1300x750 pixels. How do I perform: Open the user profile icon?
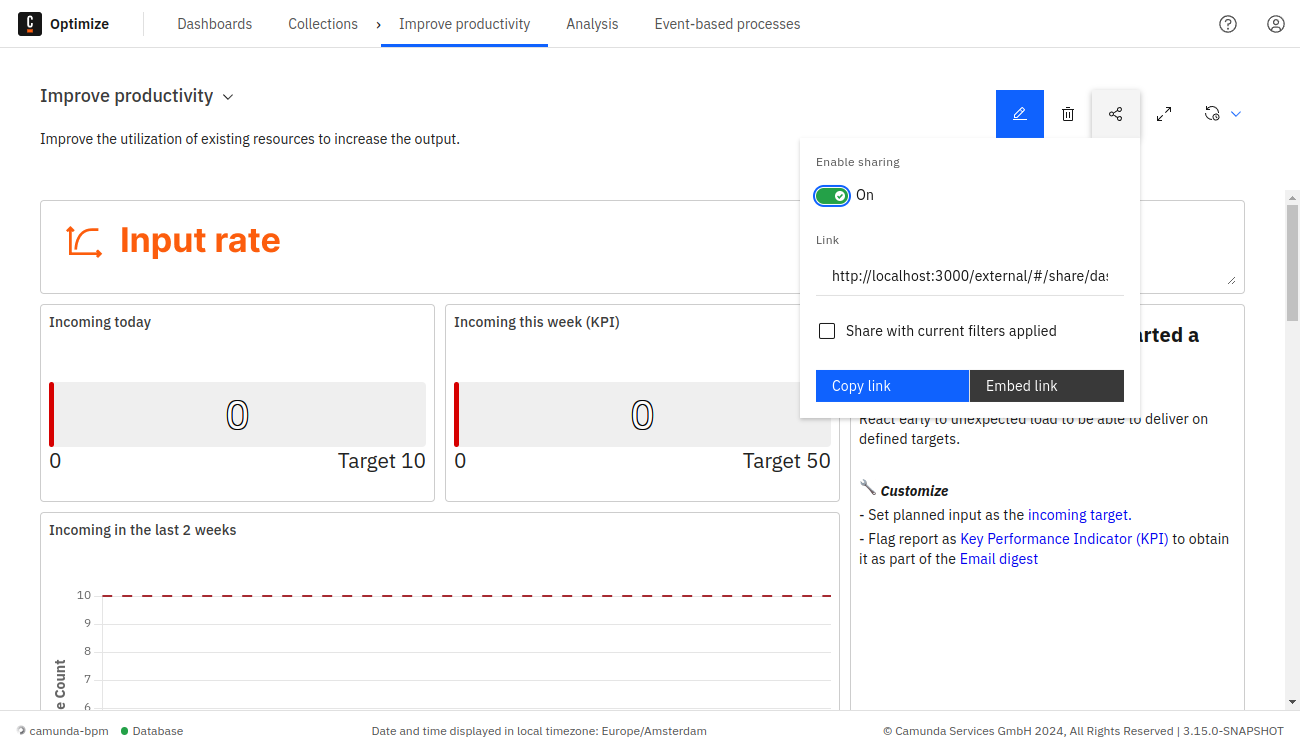click(1276, 24)
